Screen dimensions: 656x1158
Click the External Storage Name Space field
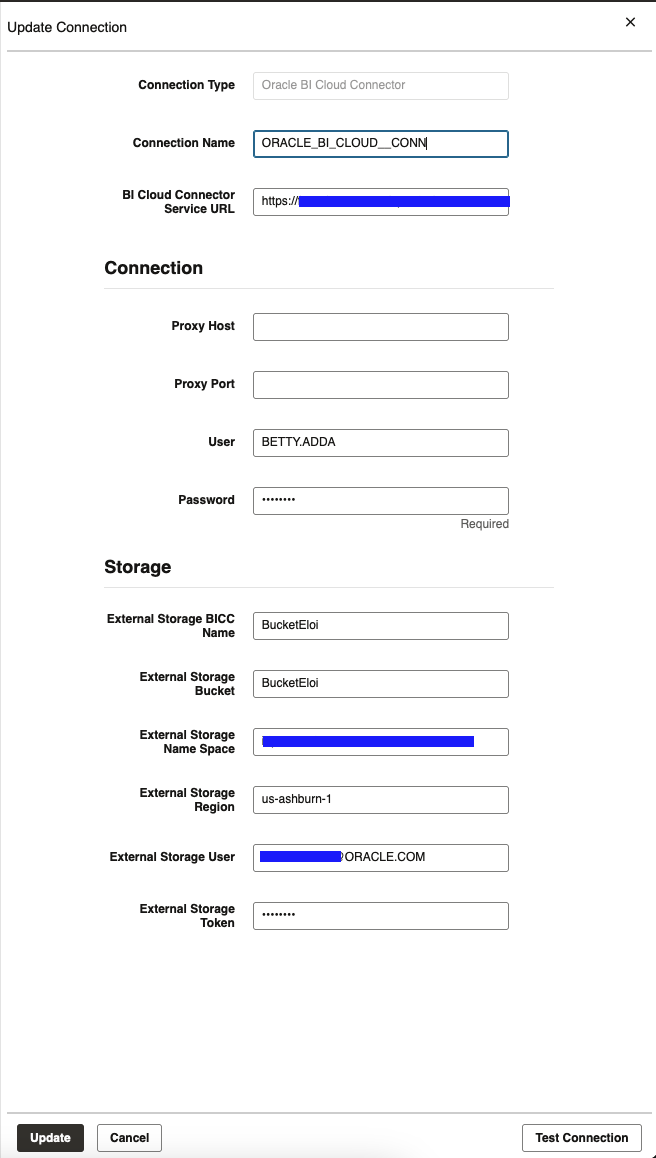click(x=380, y=741)
